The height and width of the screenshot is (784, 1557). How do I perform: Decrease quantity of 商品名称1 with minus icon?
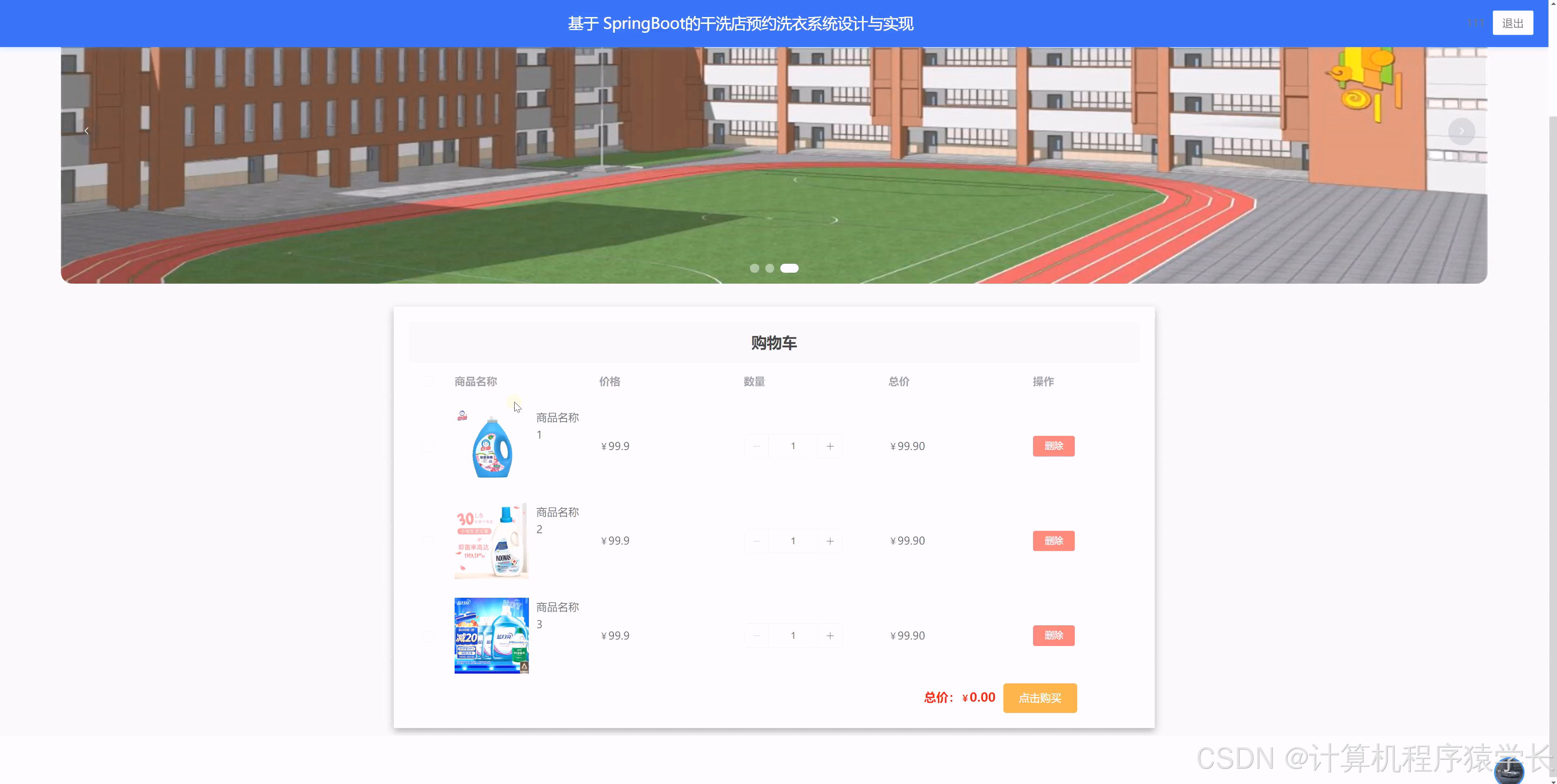click(756, 446)
